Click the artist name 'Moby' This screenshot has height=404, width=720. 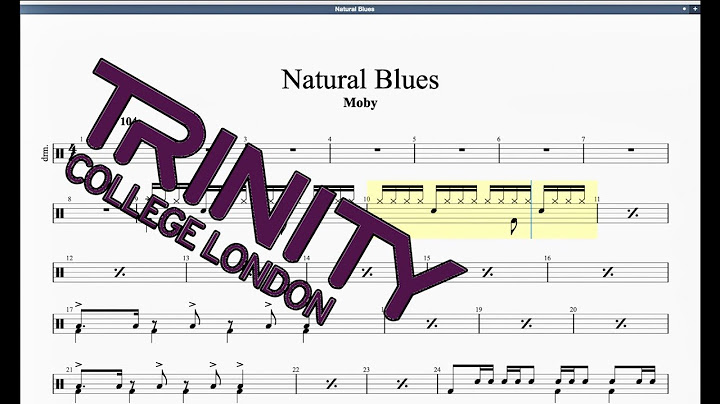click(x=360, y=103)
